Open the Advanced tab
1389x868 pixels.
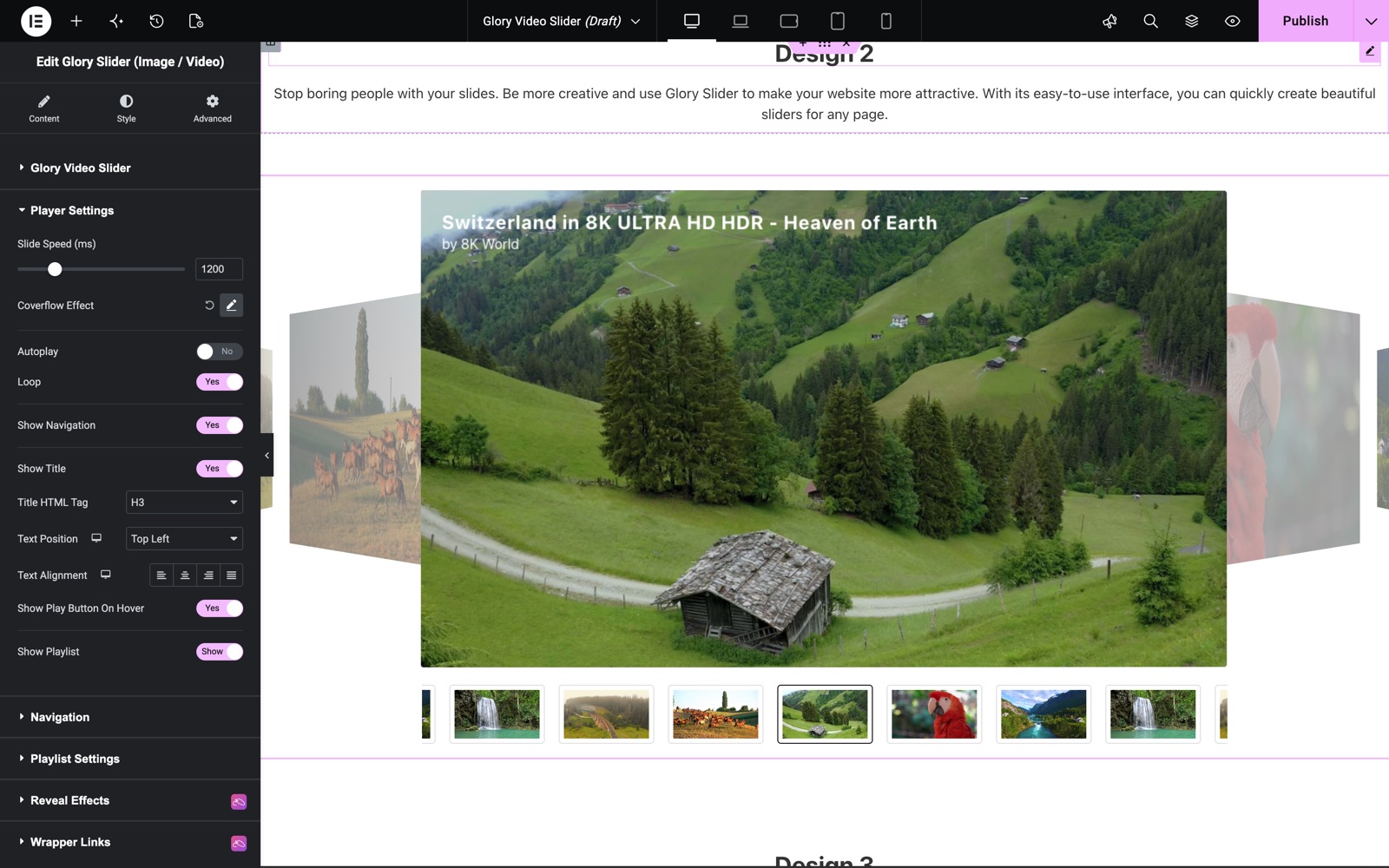(x=213, y=108)
